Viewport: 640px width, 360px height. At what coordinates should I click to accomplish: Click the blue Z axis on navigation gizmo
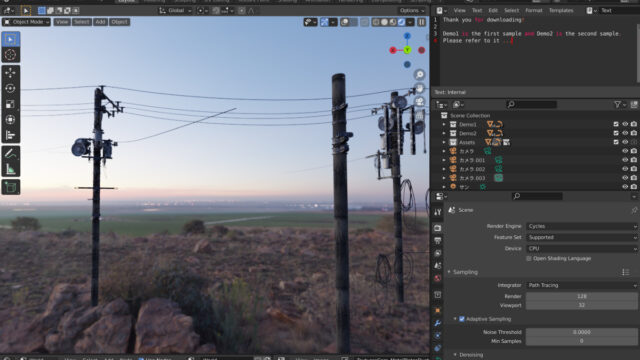pos(407,36)
